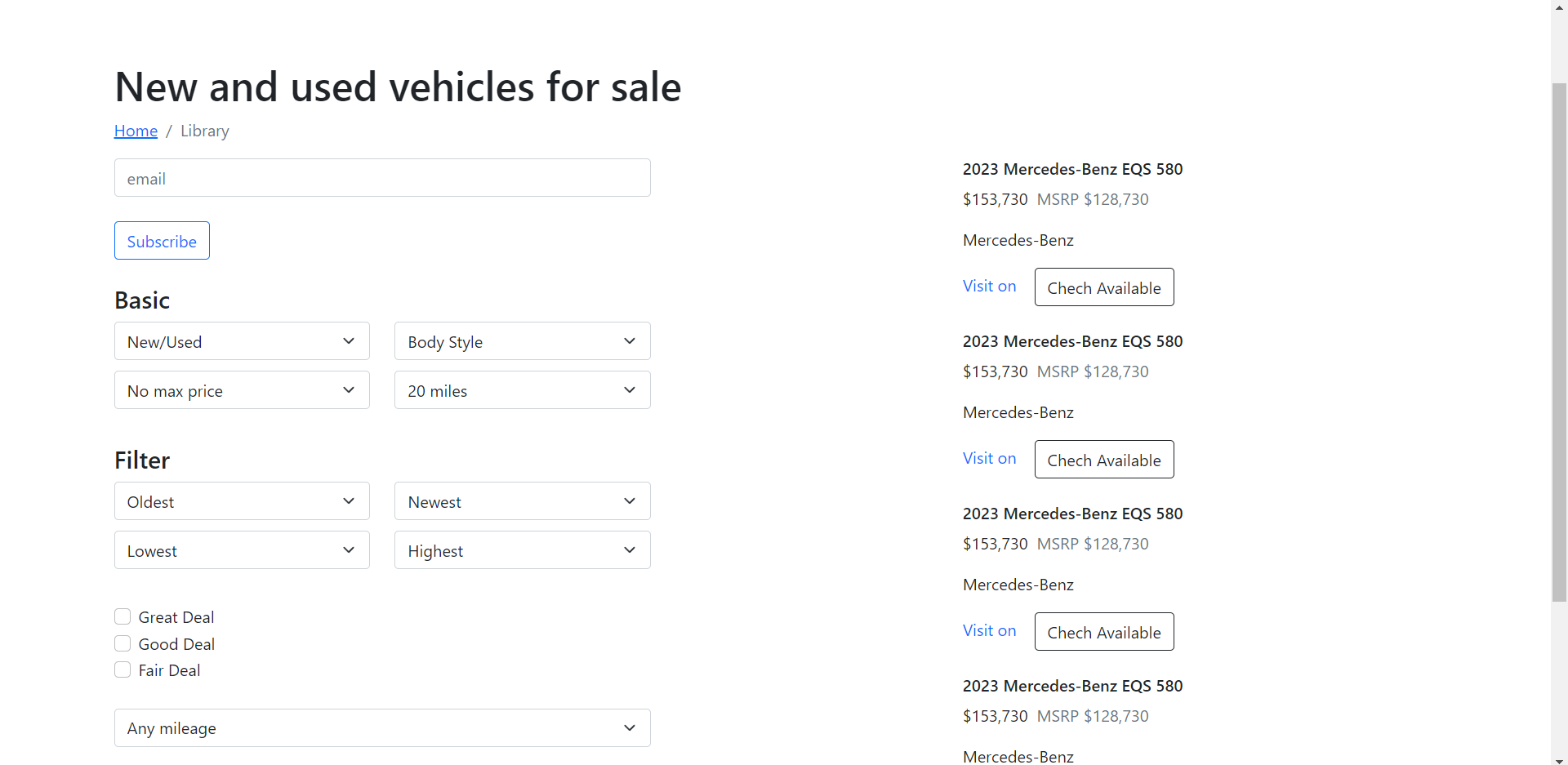Viewport: 1568px width, 765px height.
Task: Click the Visit on link of the third listing
Action: point(989,630)
